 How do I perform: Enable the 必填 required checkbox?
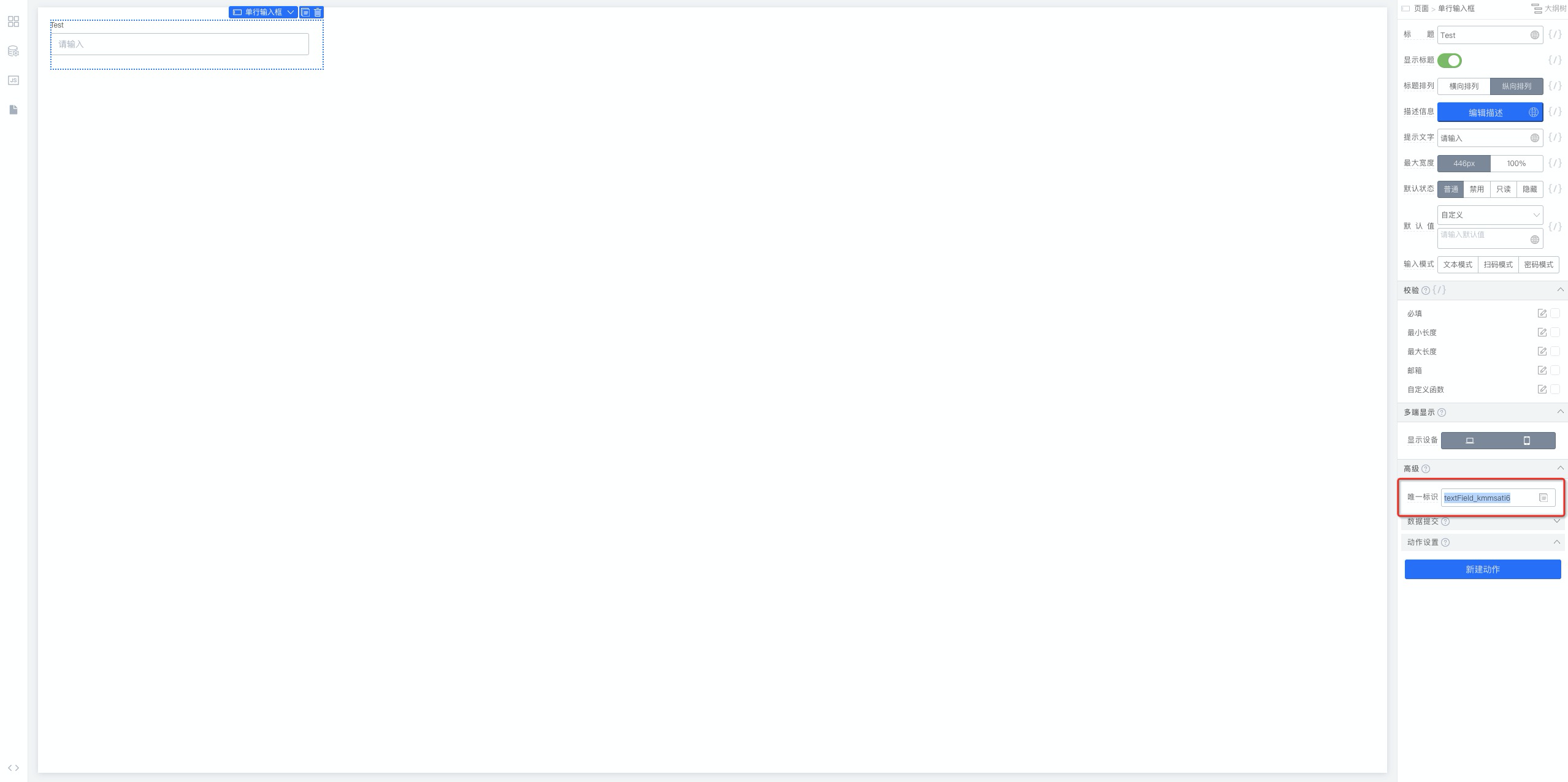tap(1555, 314)
